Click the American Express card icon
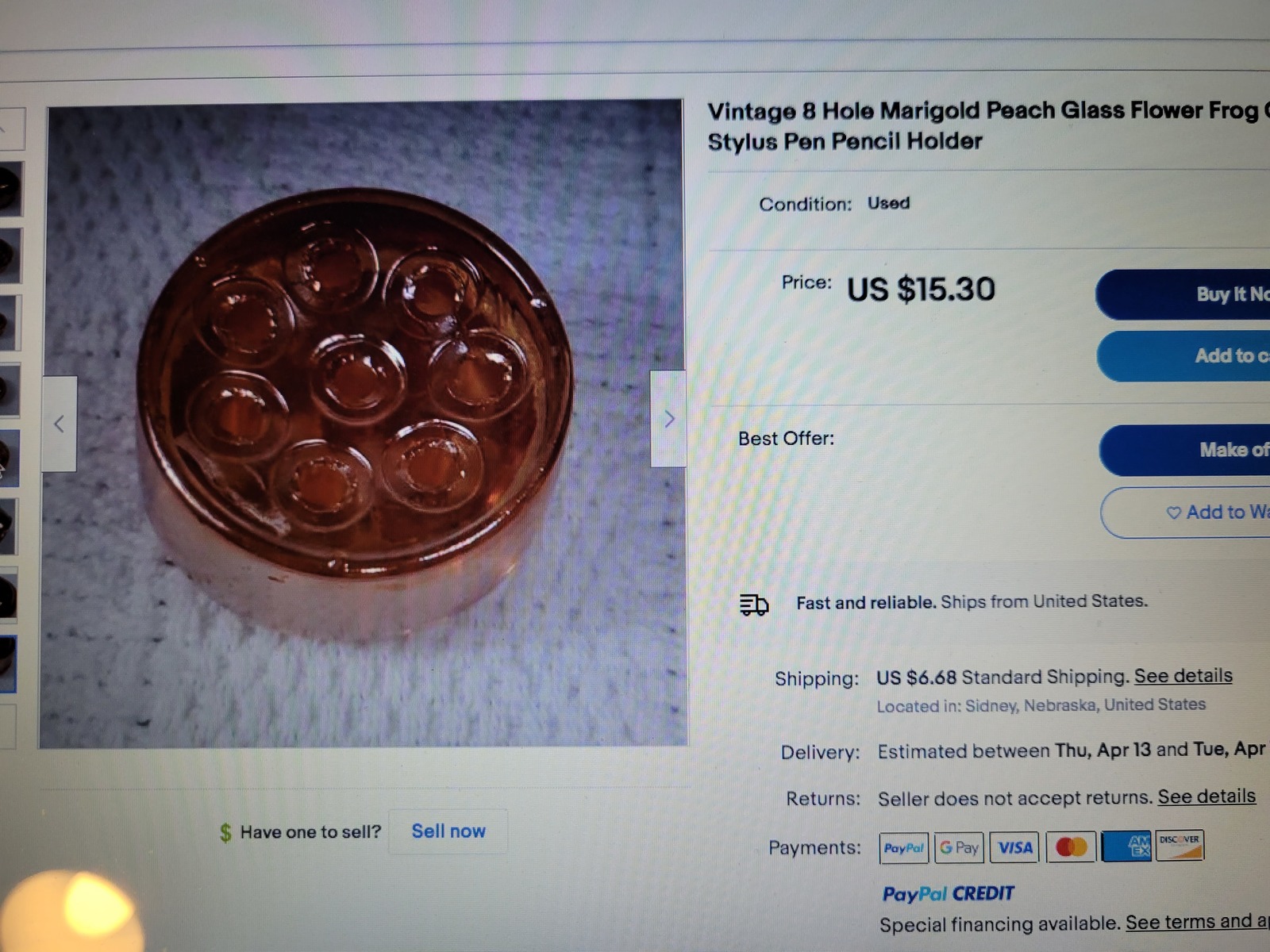The width and height of the screenshot is (1270, 952). (x=1126, y=846)
